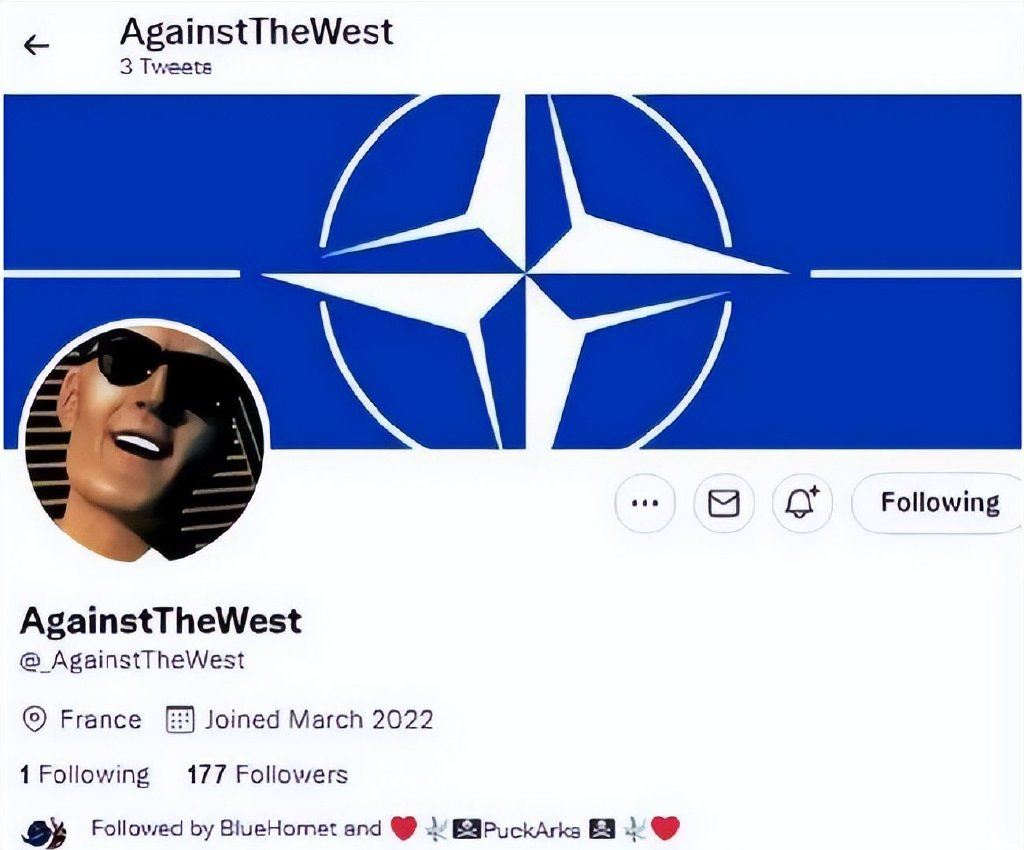Click the Joined March 2022 text
The width and height of the screenshot is (1024, 850).
(319, 719)
